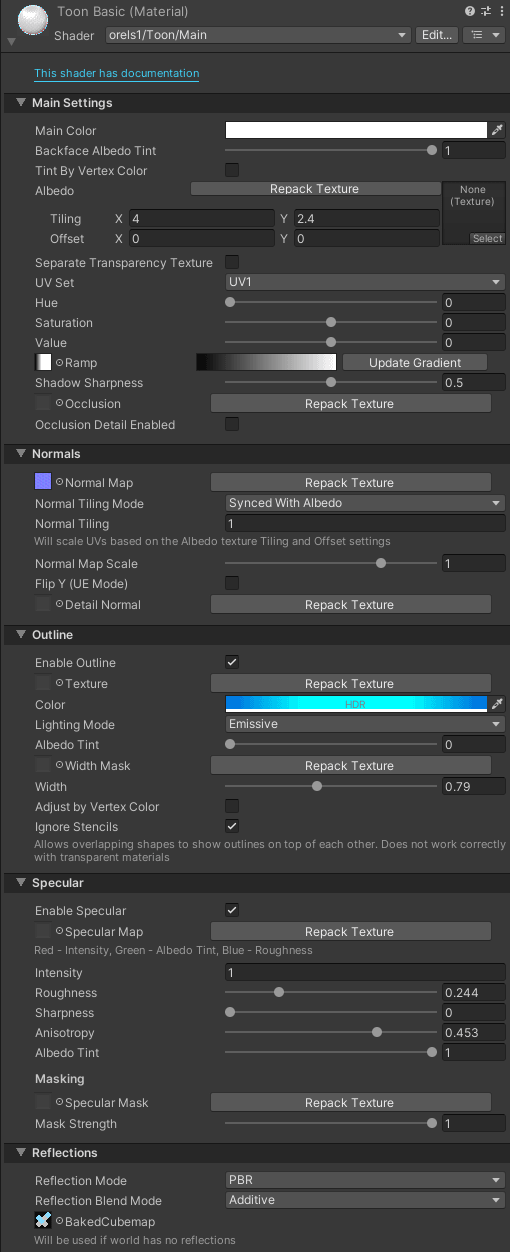Click Repack Texture for Width Mask

pos(349,766)
